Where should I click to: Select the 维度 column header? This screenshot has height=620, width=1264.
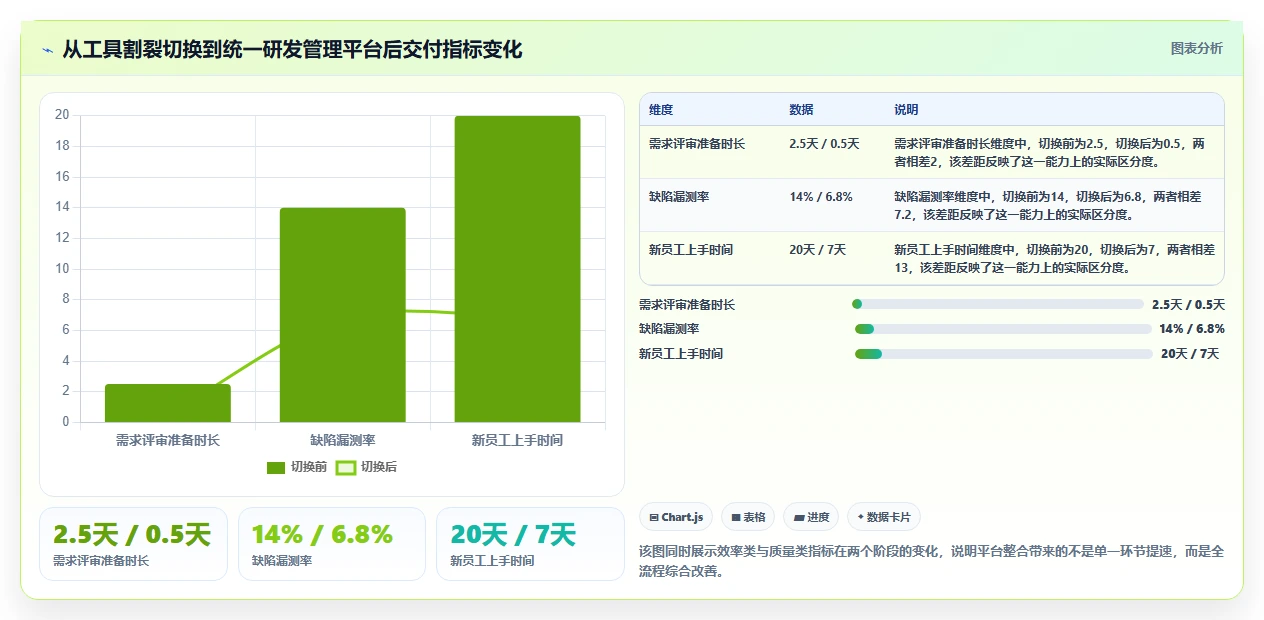pyautogui.click(x=661, y=110)
